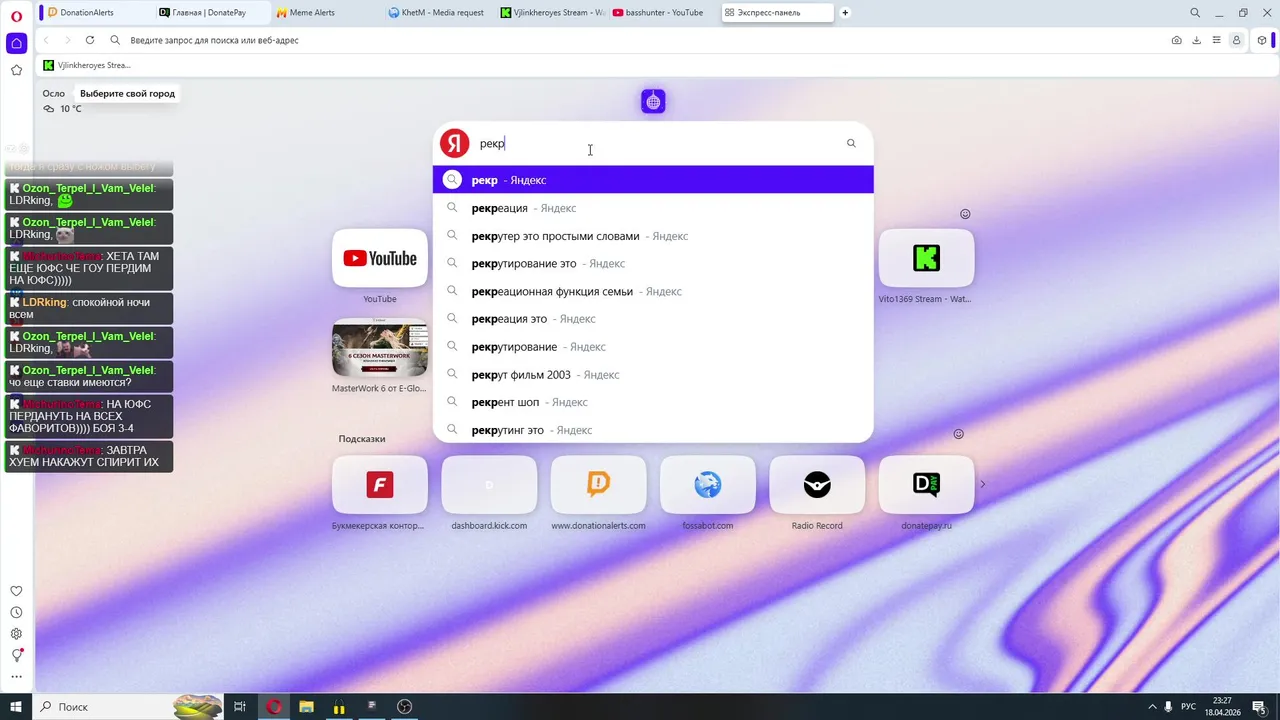Screen dimensions: 1280x720
Task: Open the heart favorites sidebar icon
Action: coord(16,591)
